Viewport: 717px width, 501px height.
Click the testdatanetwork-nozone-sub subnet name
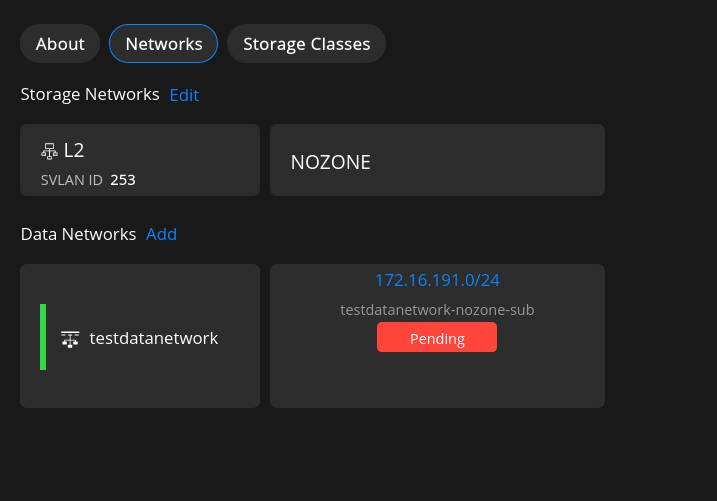point(437,310)
